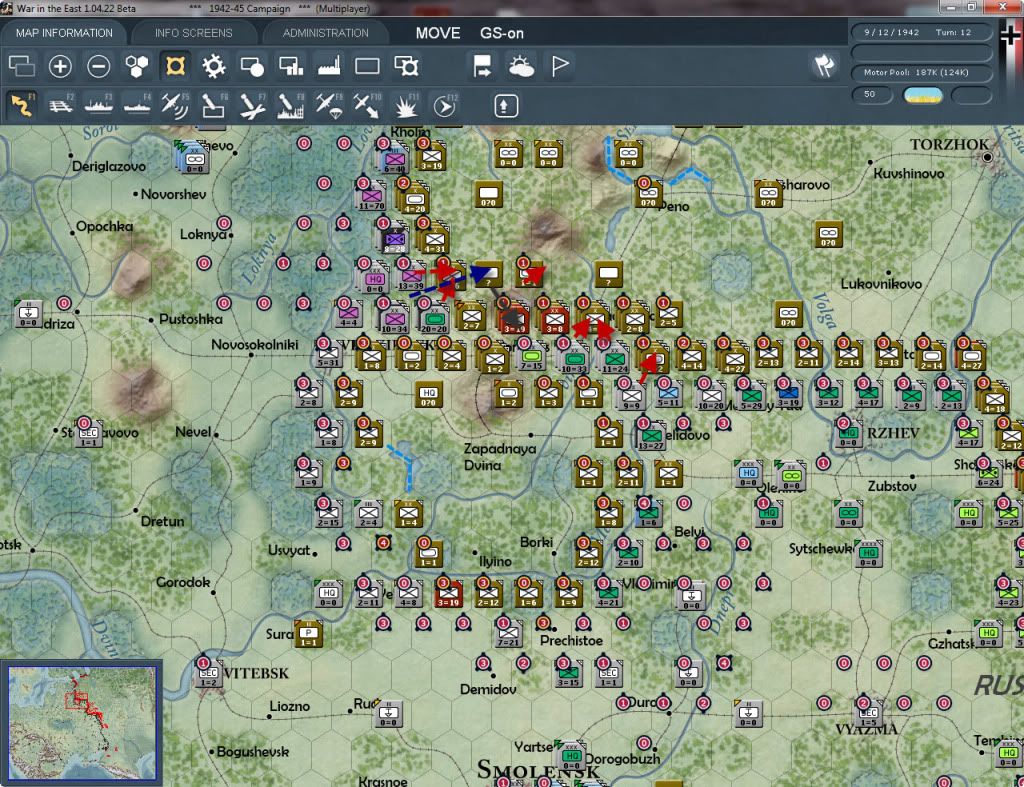The height and width of the screenshot is (787, 1024).
Task: Click the Lukovnikovo town label
Action: point(881,284)
